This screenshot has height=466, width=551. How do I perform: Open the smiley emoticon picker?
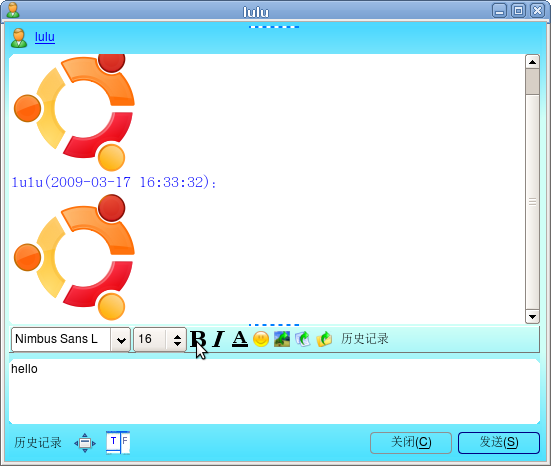[261, 339]
